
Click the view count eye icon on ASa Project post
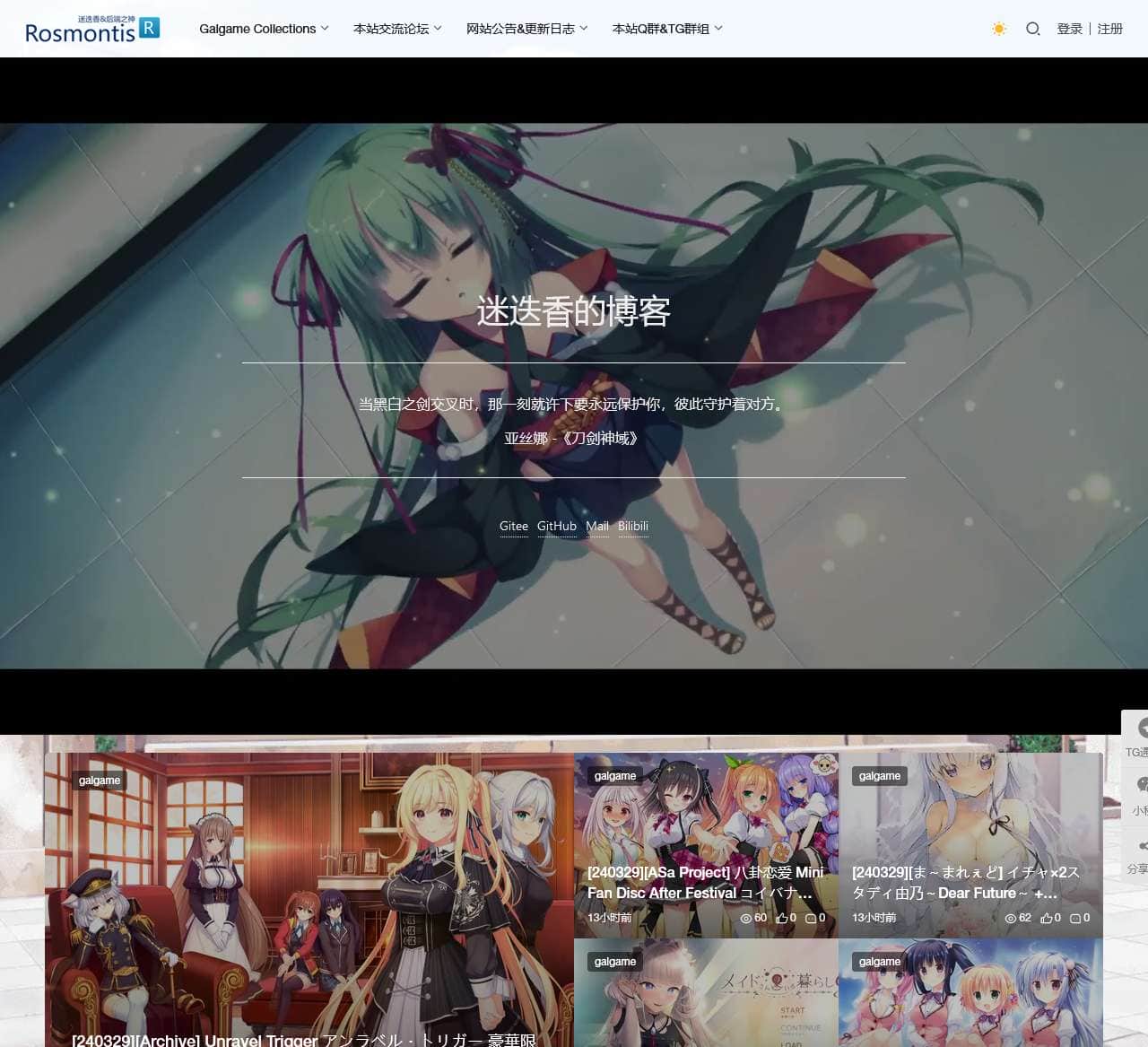(x=745, y=919)
